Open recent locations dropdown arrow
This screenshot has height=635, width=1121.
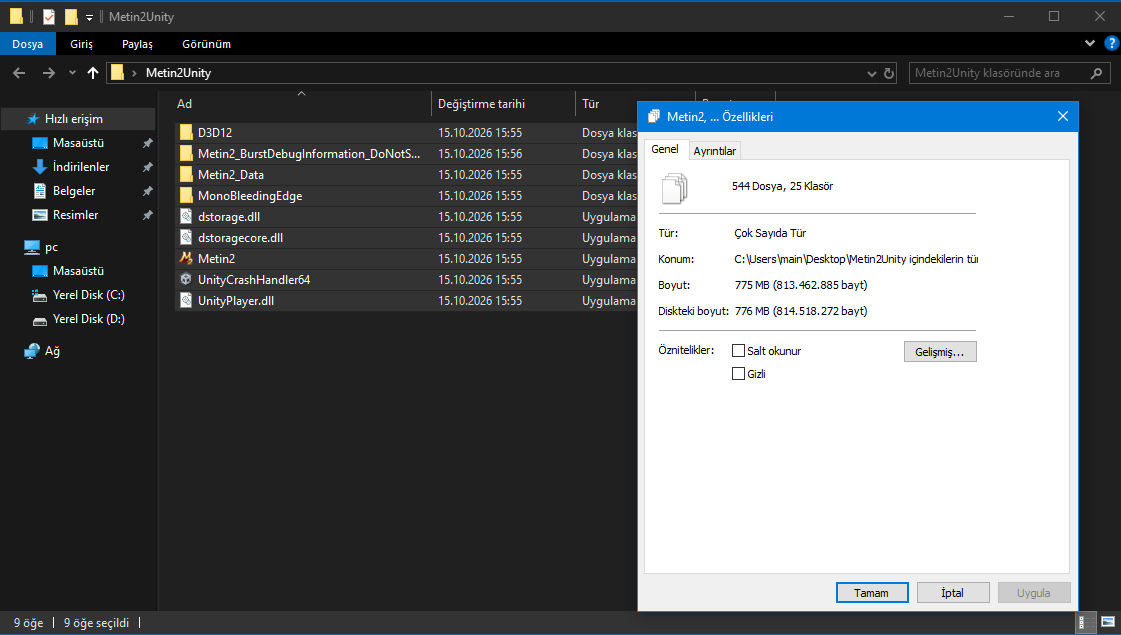[x=72, y=73]
